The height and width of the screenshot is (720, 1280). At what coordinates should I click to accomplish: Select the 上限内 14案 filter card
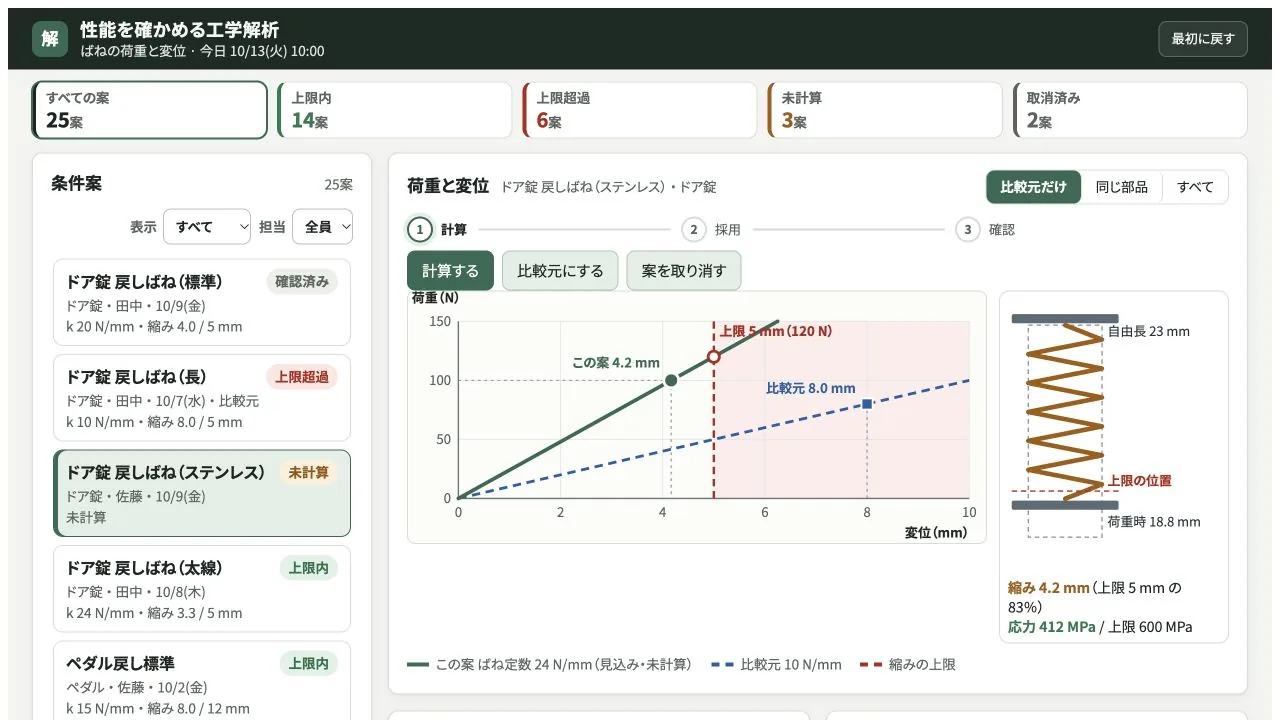tap(394, 110)
